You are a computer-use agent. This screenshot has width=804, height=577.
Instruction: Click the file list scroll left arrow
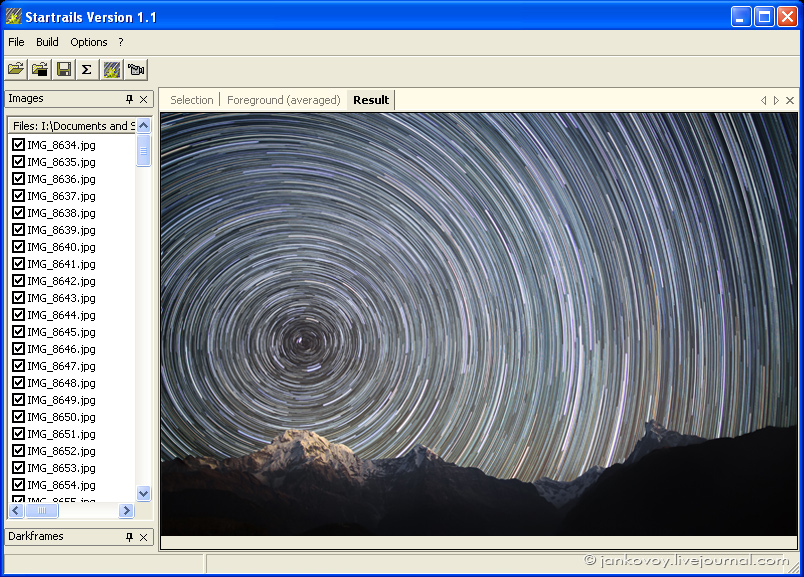coord(16,510)
